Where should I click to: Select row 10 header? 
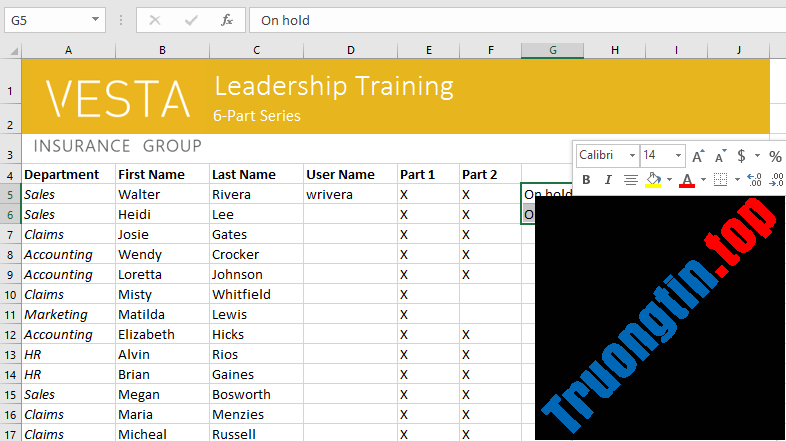coord(11,295)
